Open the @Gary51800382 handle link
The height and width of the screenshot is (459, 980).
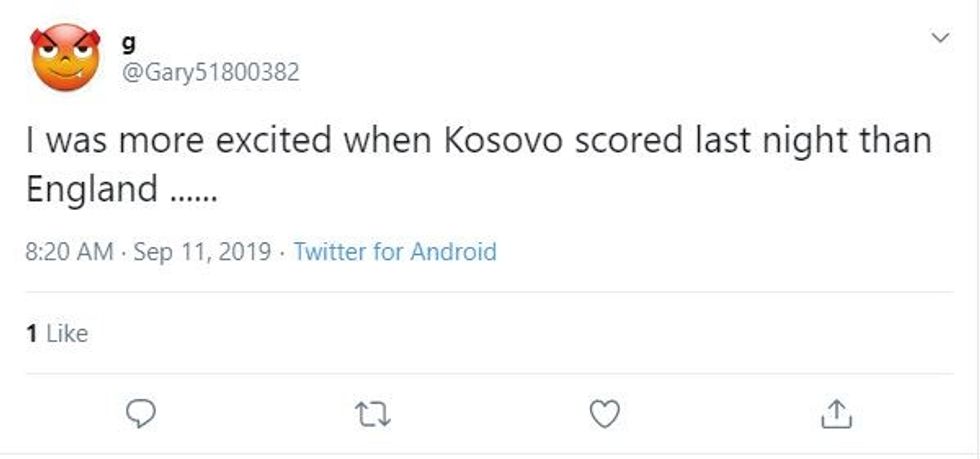pos(209,73)
